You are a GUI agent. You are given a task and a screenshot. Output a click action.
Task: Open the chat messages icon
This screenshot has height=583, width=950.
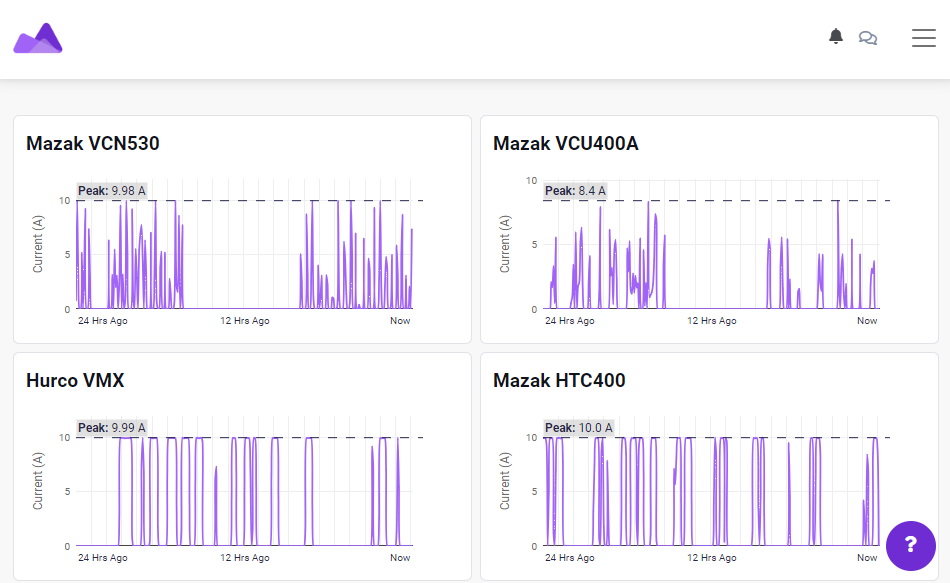[x=868, y=38]
